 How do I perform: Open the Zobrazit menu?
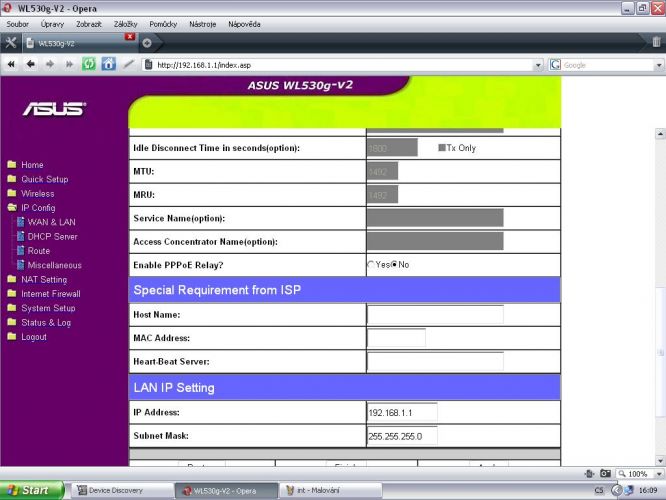tap(89, 24)
